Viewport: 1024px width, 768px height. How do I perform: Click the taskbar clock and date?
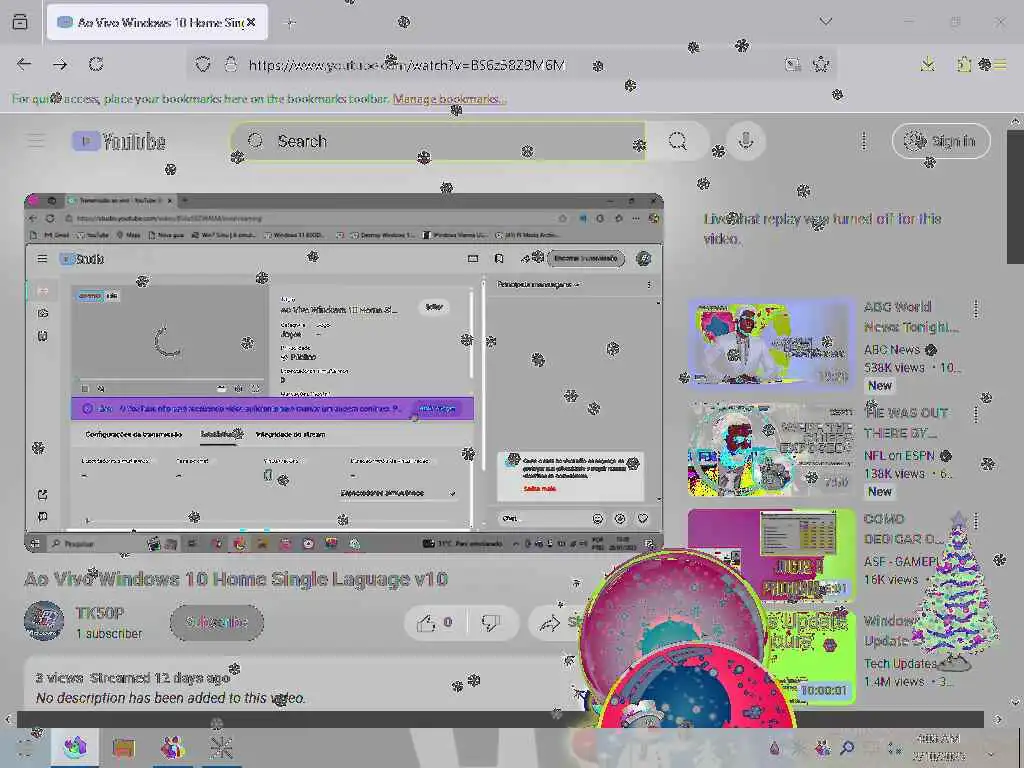click(x=938, y=747)
